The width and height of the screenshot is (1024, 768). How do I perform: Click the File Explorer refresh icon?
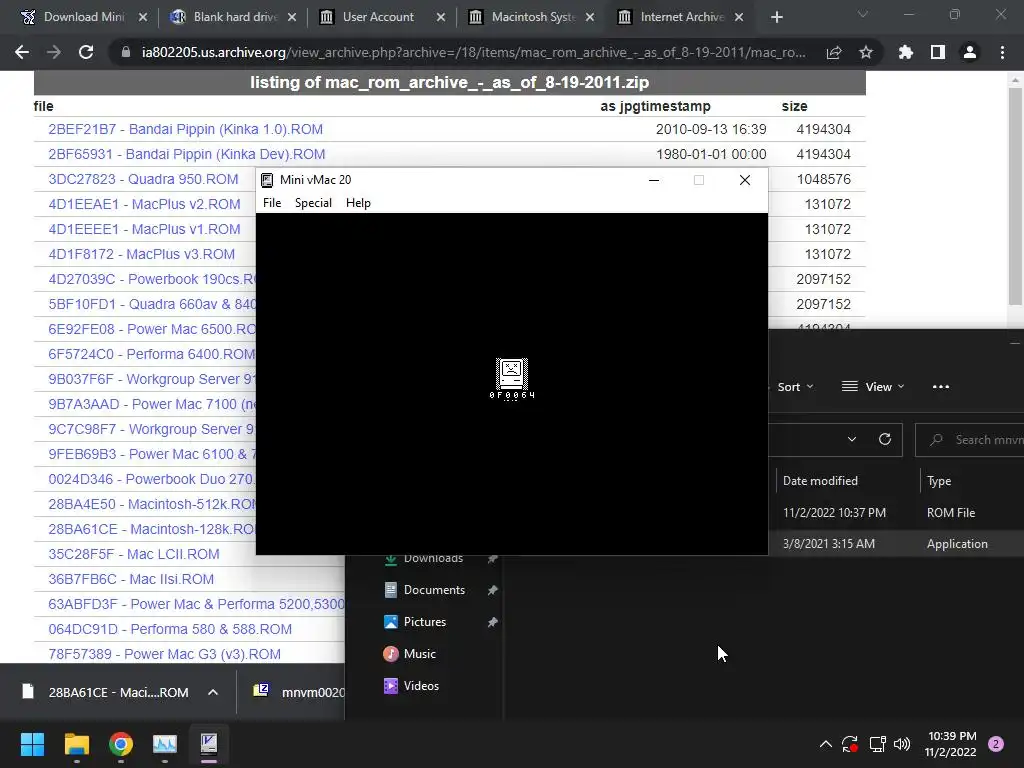tap(885, 440)
